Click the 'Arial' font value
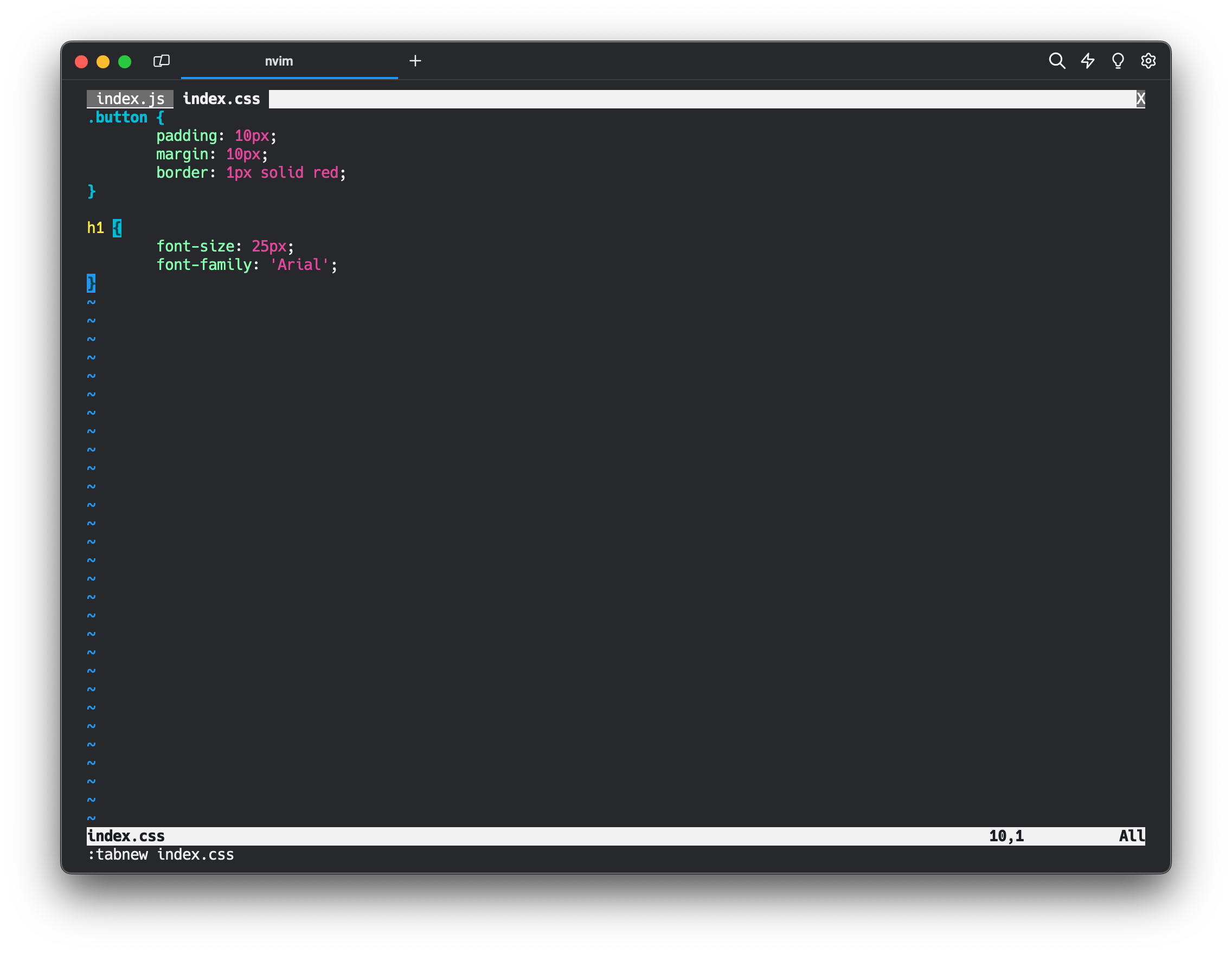 pos(299,265)
